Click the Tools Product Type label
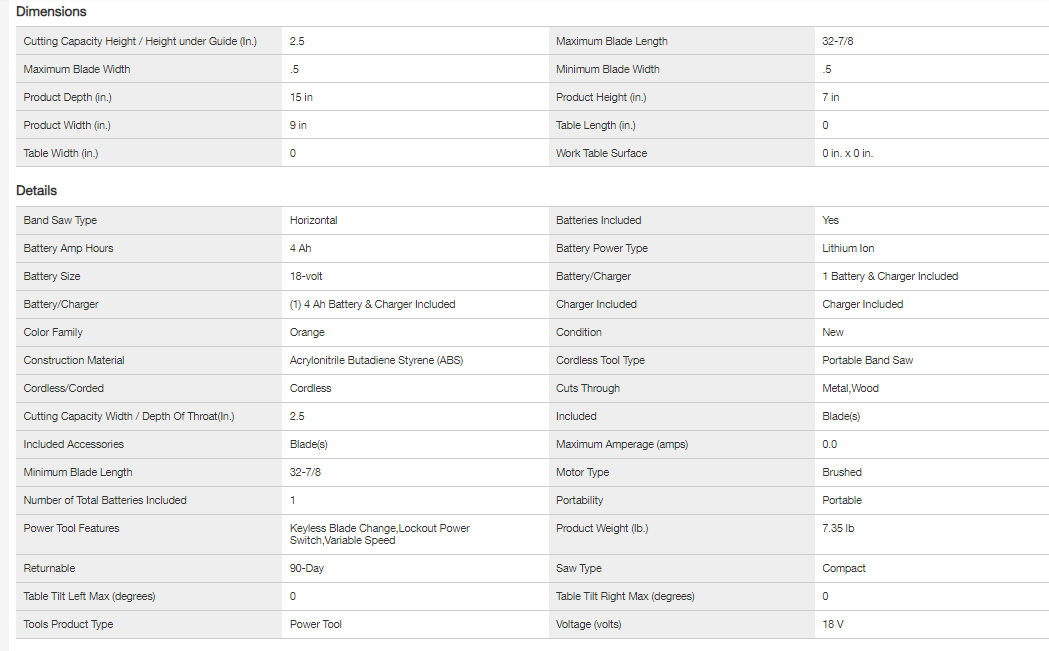This screenshot has height=651, width=1049. 68,624
